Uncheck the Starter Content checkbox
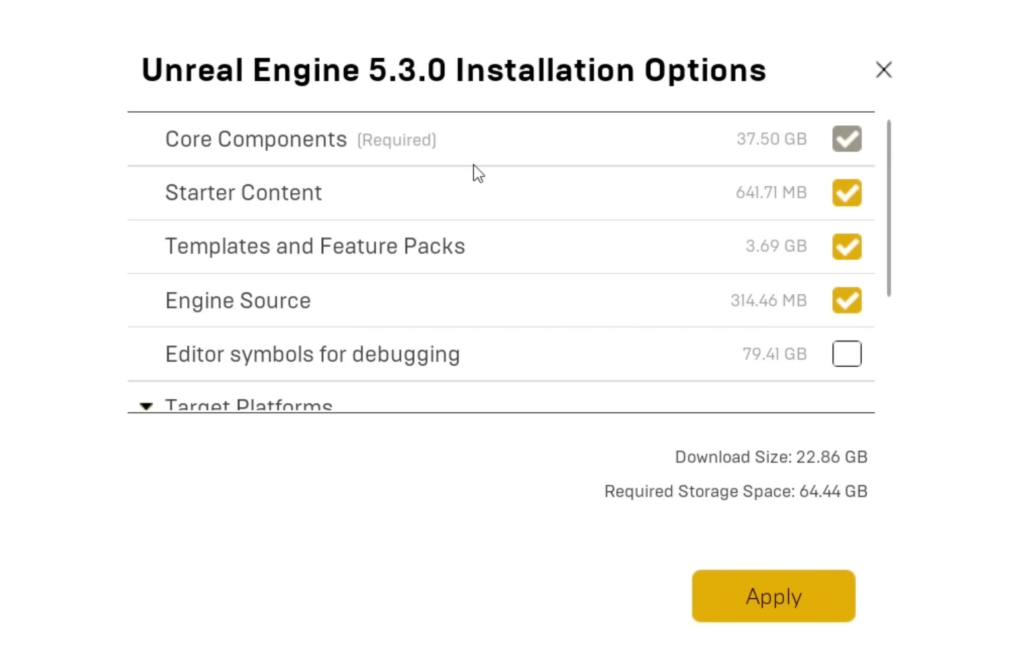The width and height of the screenshot is (1024, 665). [x=846, y=193]
